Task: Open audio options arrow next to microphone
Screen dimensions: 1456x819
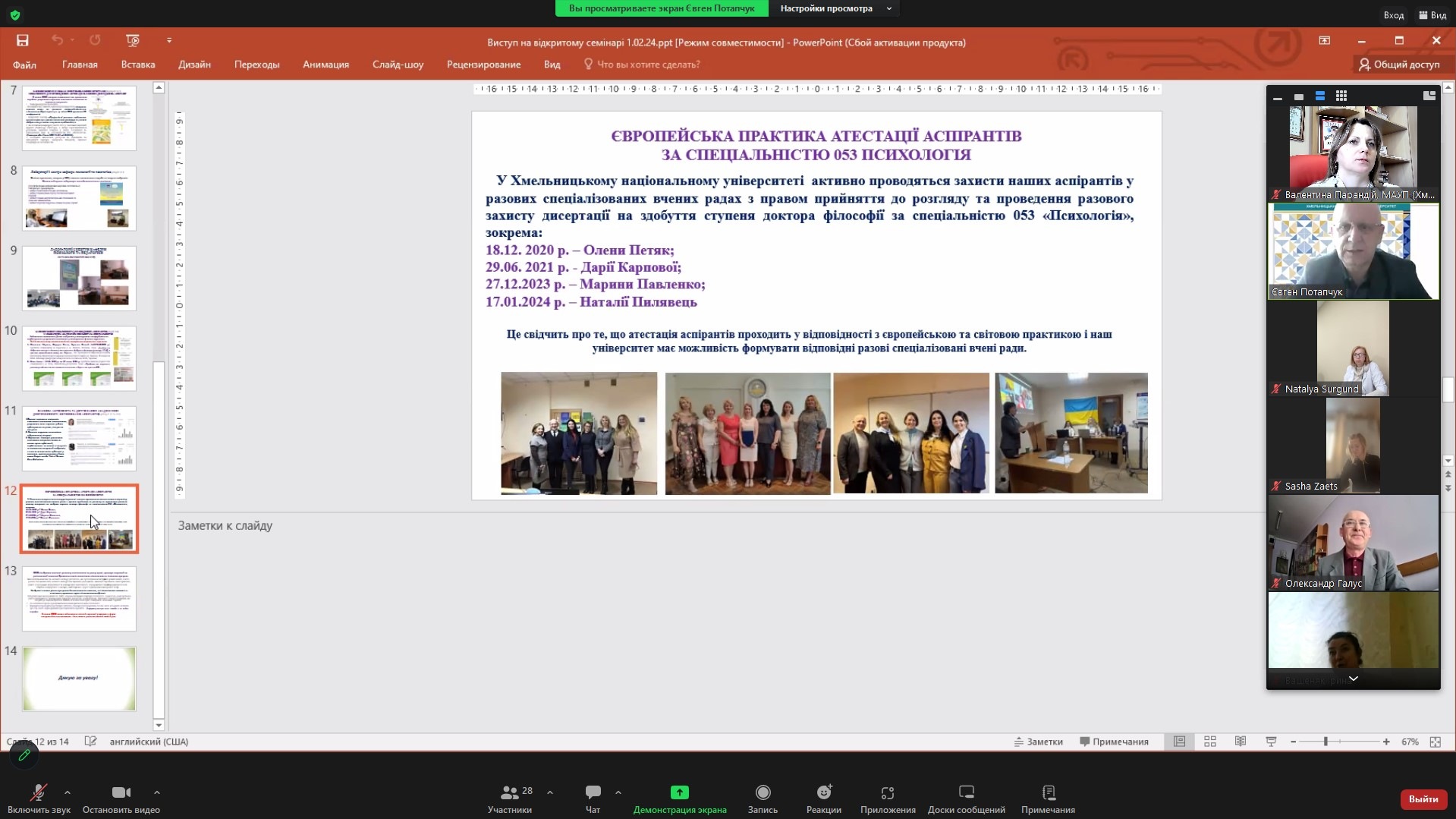Action: (x=68, y=792)
